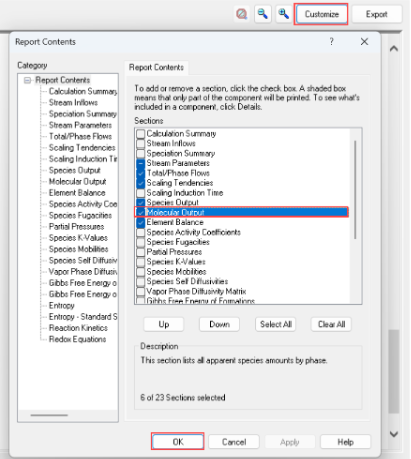Close the Report Contents dialog
The image size is (411, 459).
364,42
